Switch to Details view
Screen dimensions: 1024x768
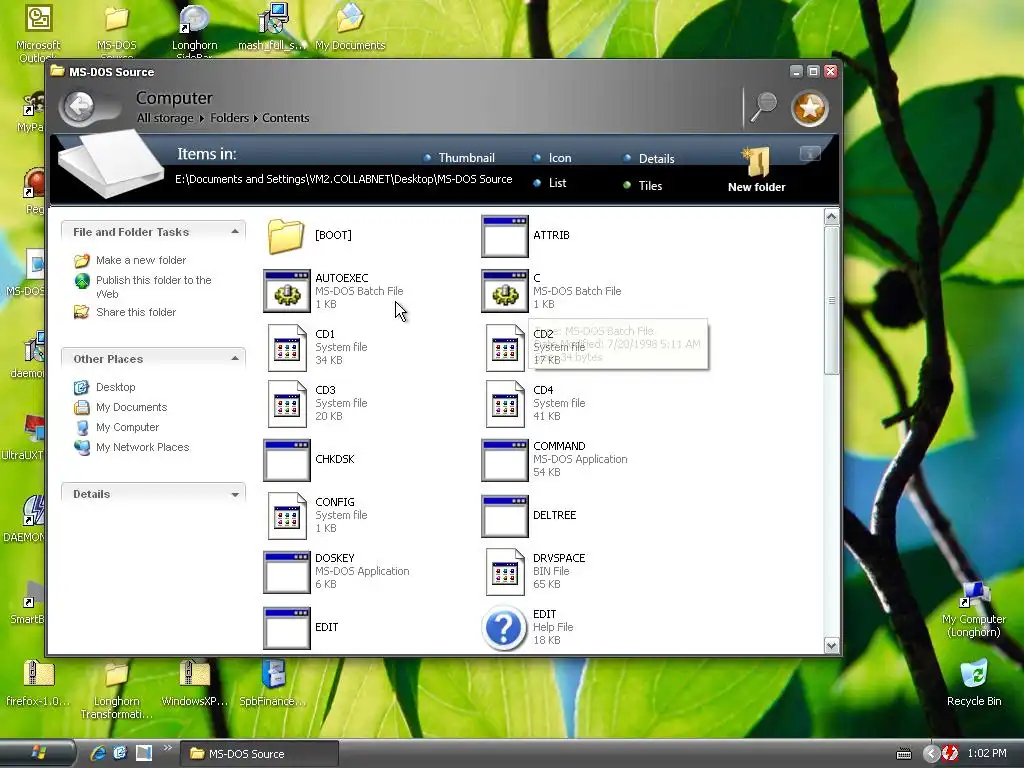[x=649, y=159]
